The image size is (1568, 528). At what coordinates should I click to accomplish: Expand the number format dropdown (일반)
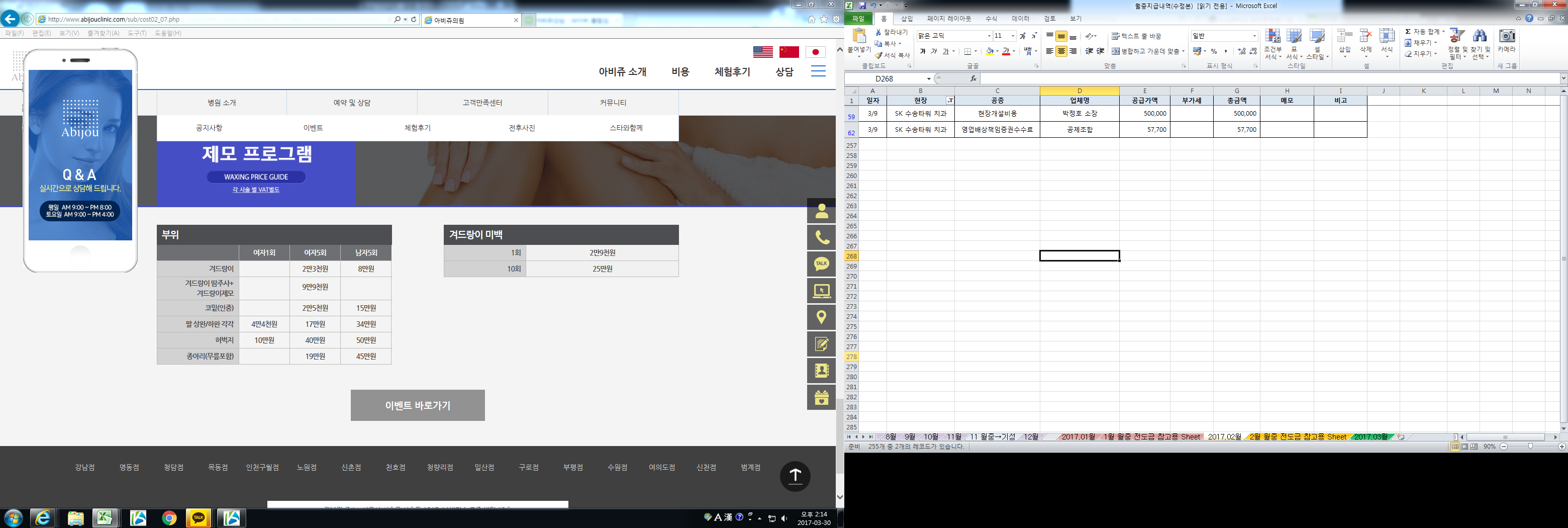pos(1254,37)
